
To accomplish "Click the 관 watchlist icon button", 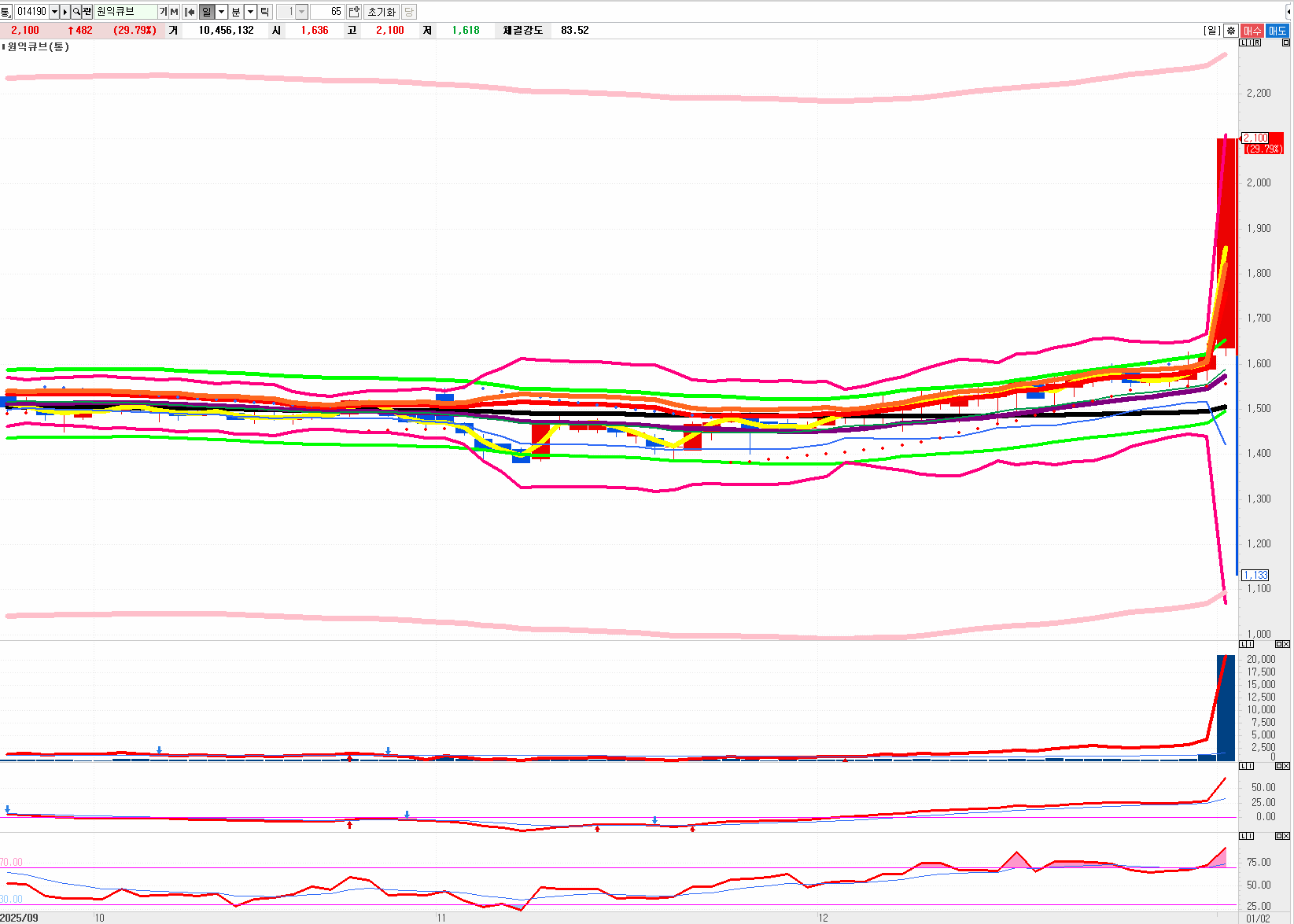I will coord(87,12).
